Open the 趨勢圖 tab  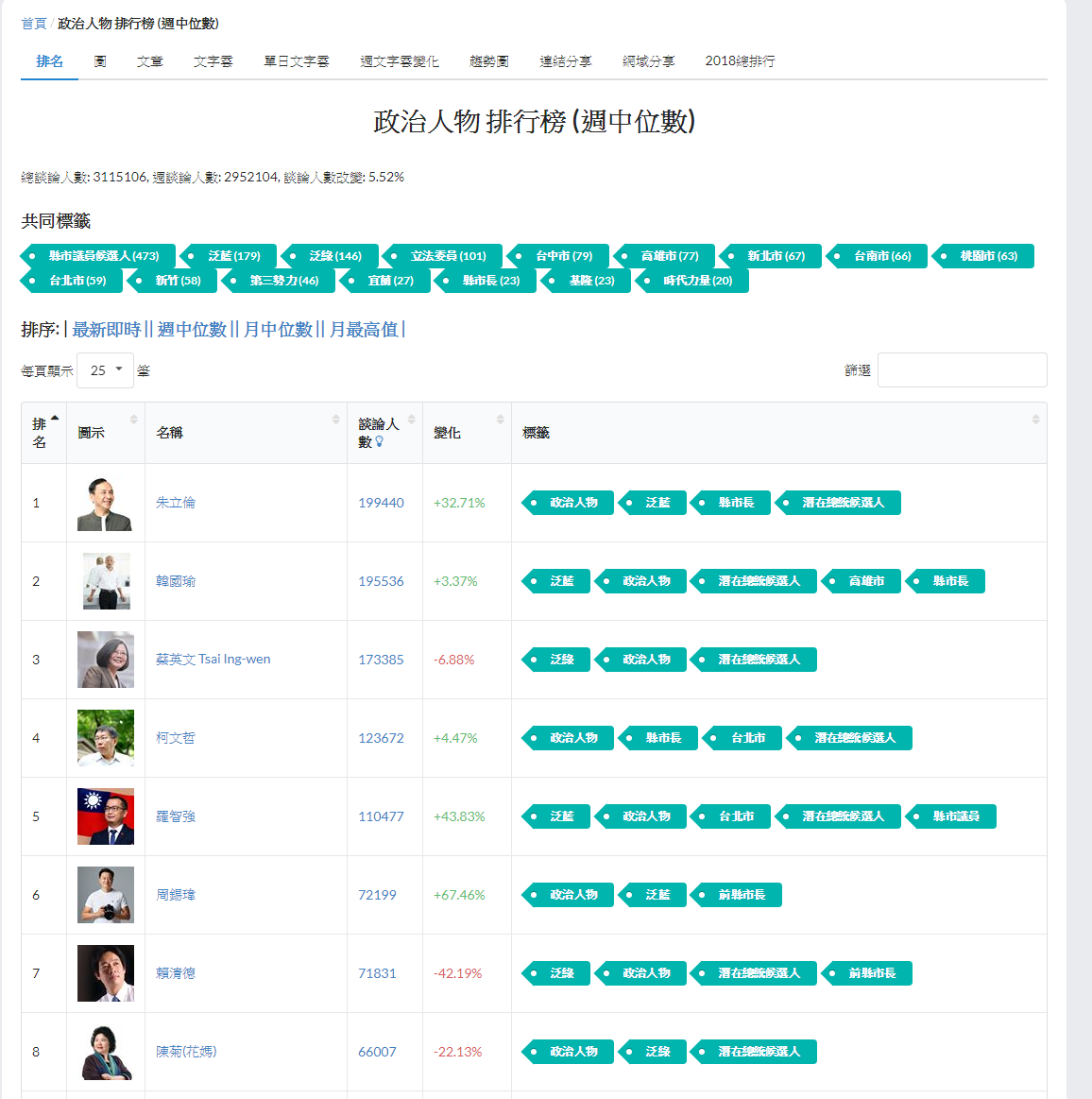(x=489, y=61)
